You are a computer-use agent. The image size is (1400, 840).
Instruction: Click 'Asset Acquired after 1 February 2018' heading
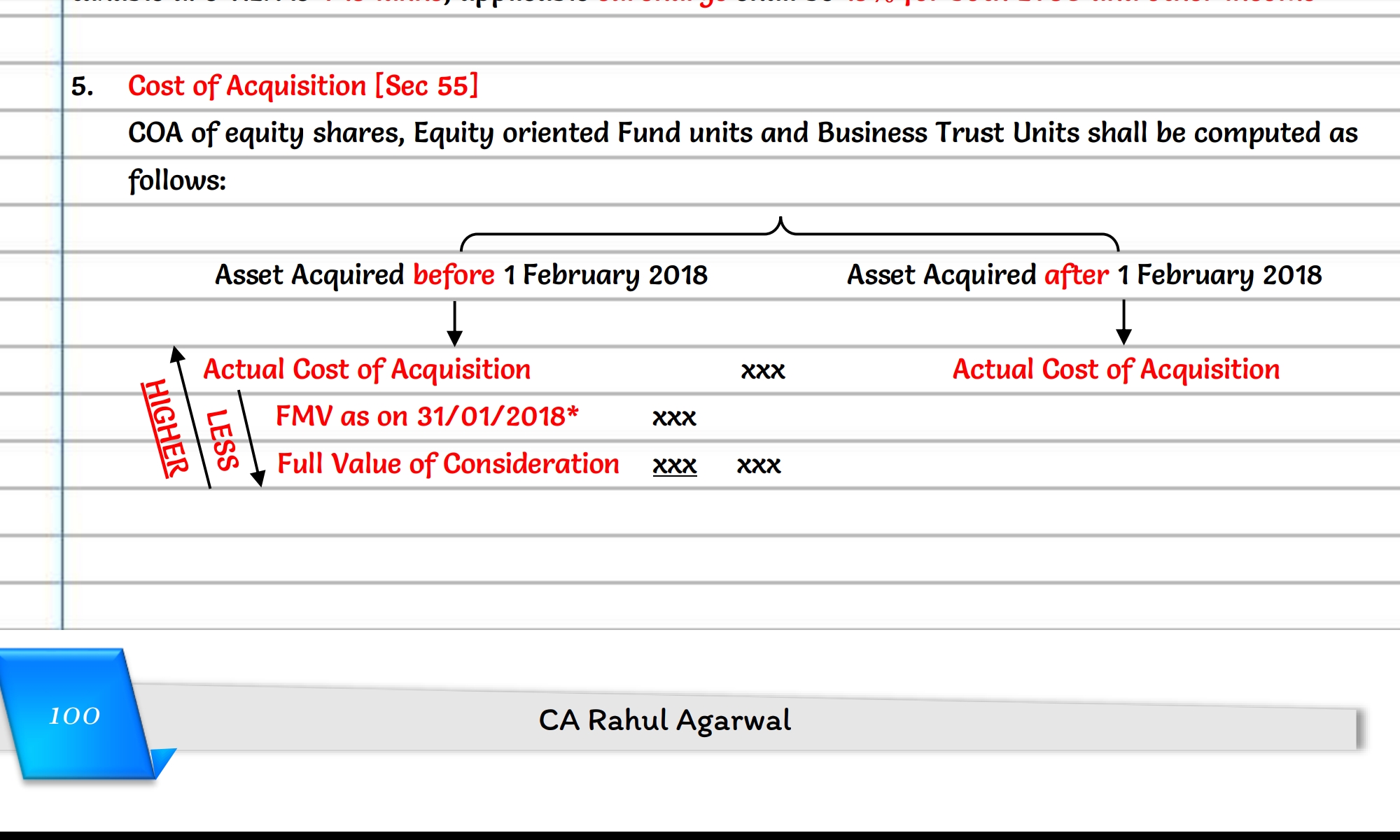click(1084, 275)
